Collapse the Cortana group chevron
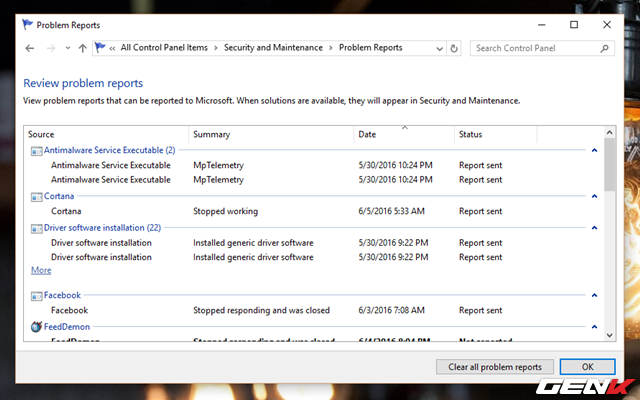This screenshot has width=640, height=400. tap(594, 197)
